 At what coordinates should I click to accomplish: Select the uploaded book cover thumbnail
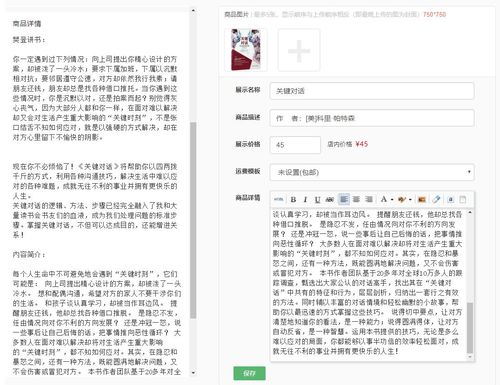coord(246,50)
